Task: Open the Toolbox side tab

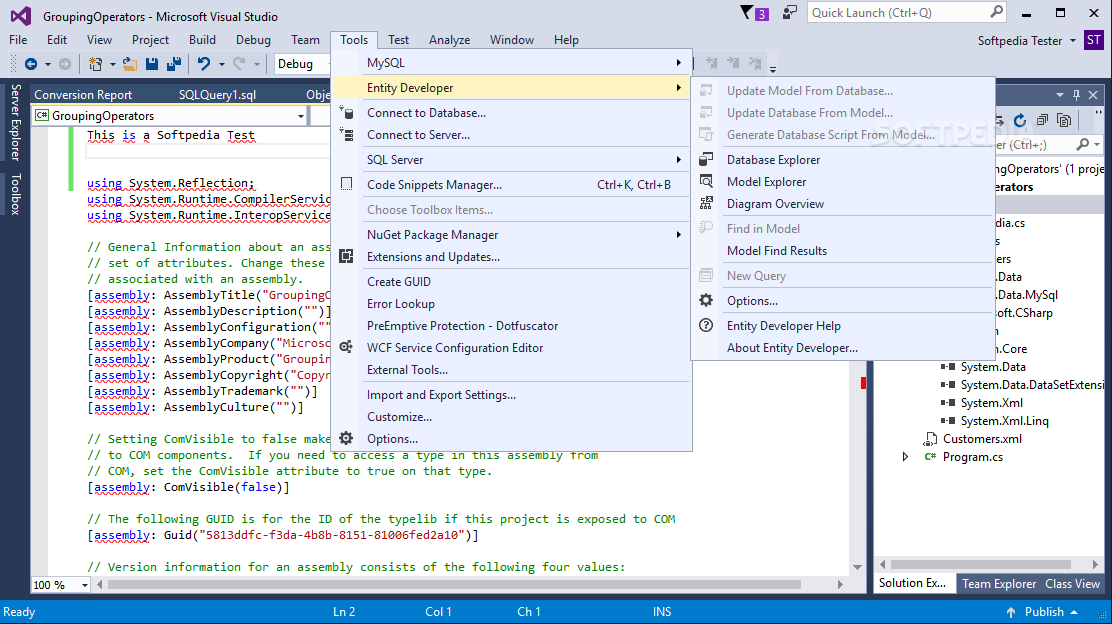Action: pos(15,194)
